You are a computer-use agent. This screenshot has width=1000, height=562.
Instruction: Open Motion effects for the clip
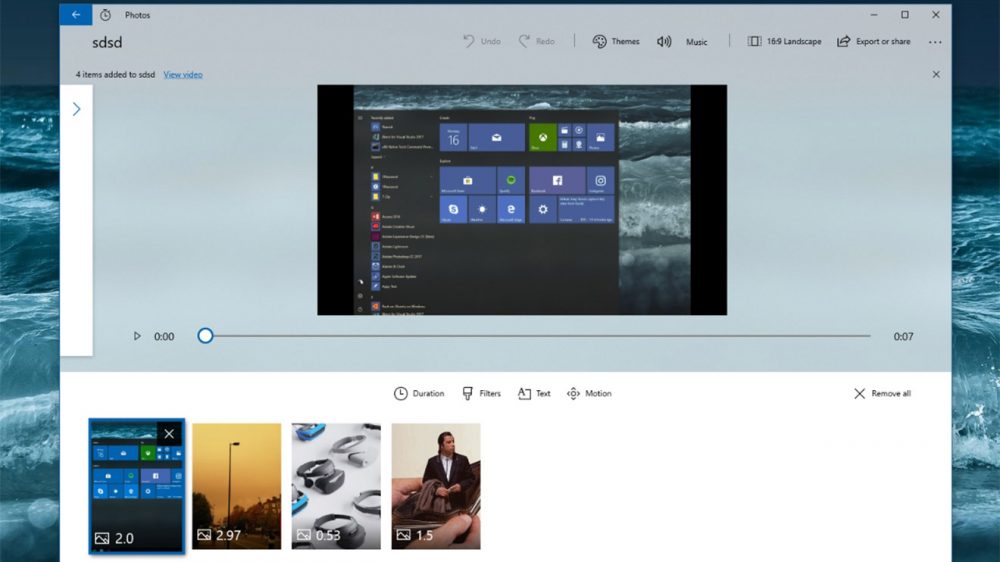coord(589,393)
